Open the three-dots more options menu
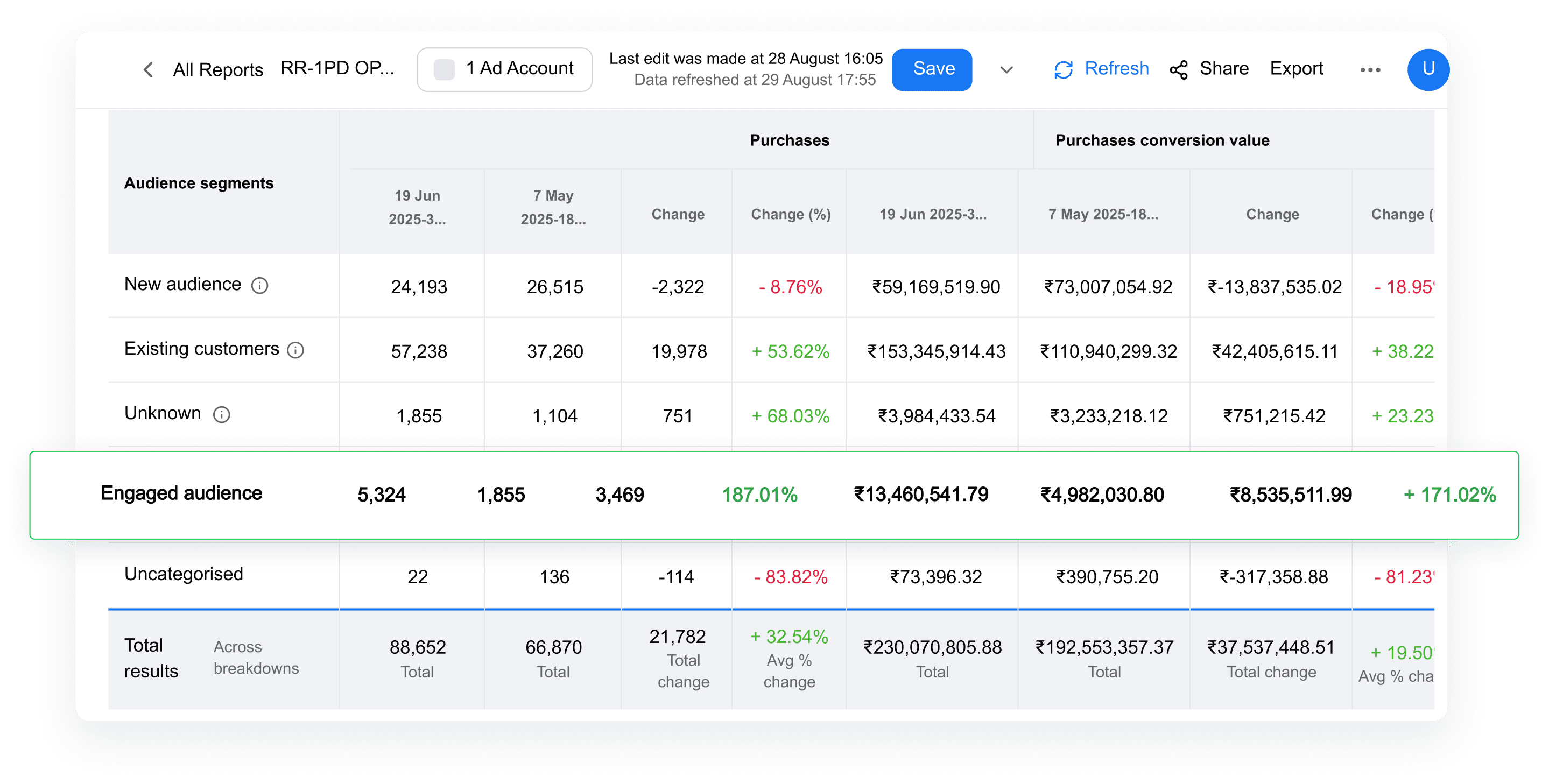 [1370, 70]
